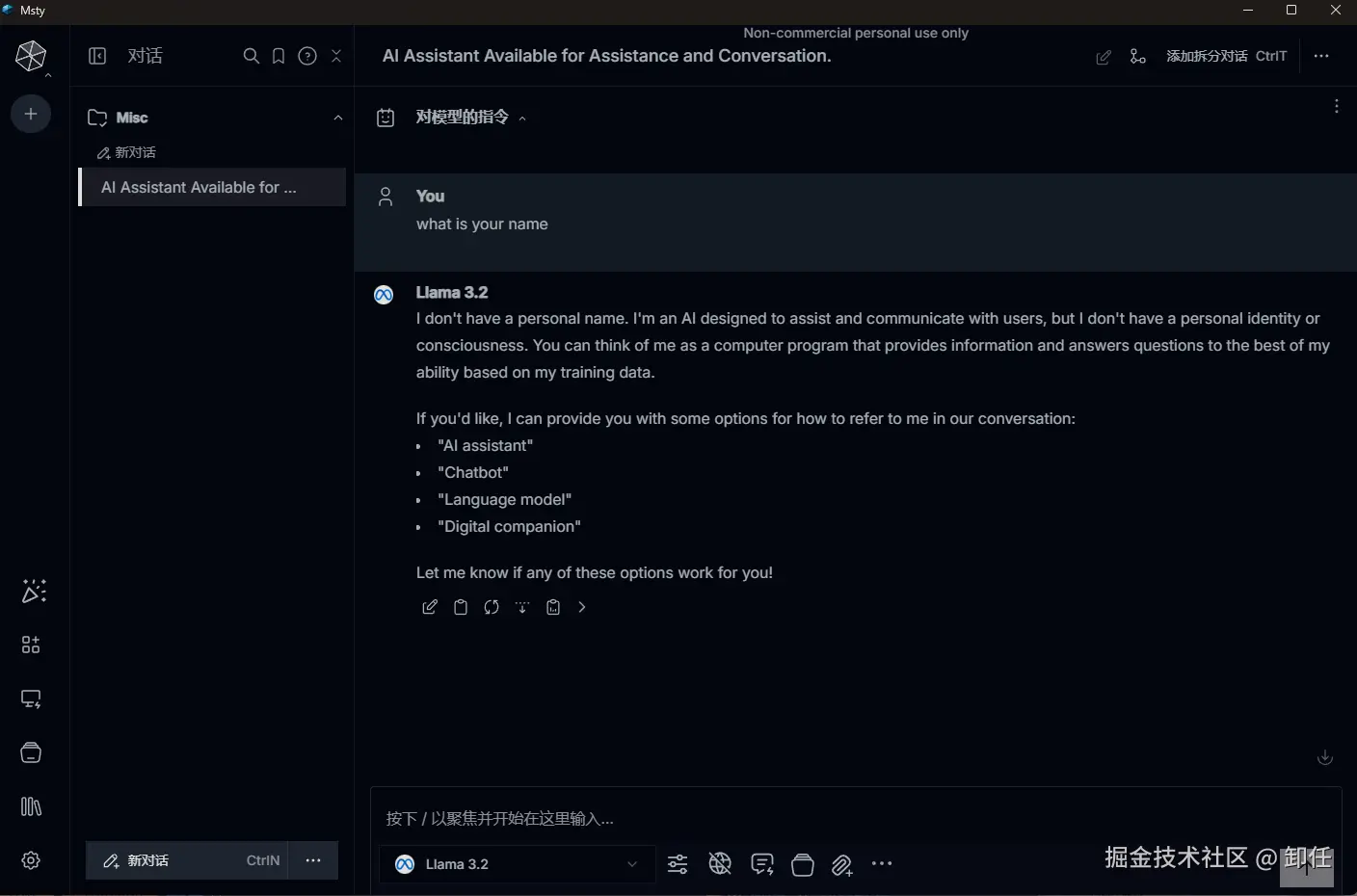Open the three-dot menu beside new chat button
The height and width of the screenshot is (896, 1357).
coord(313,860)
